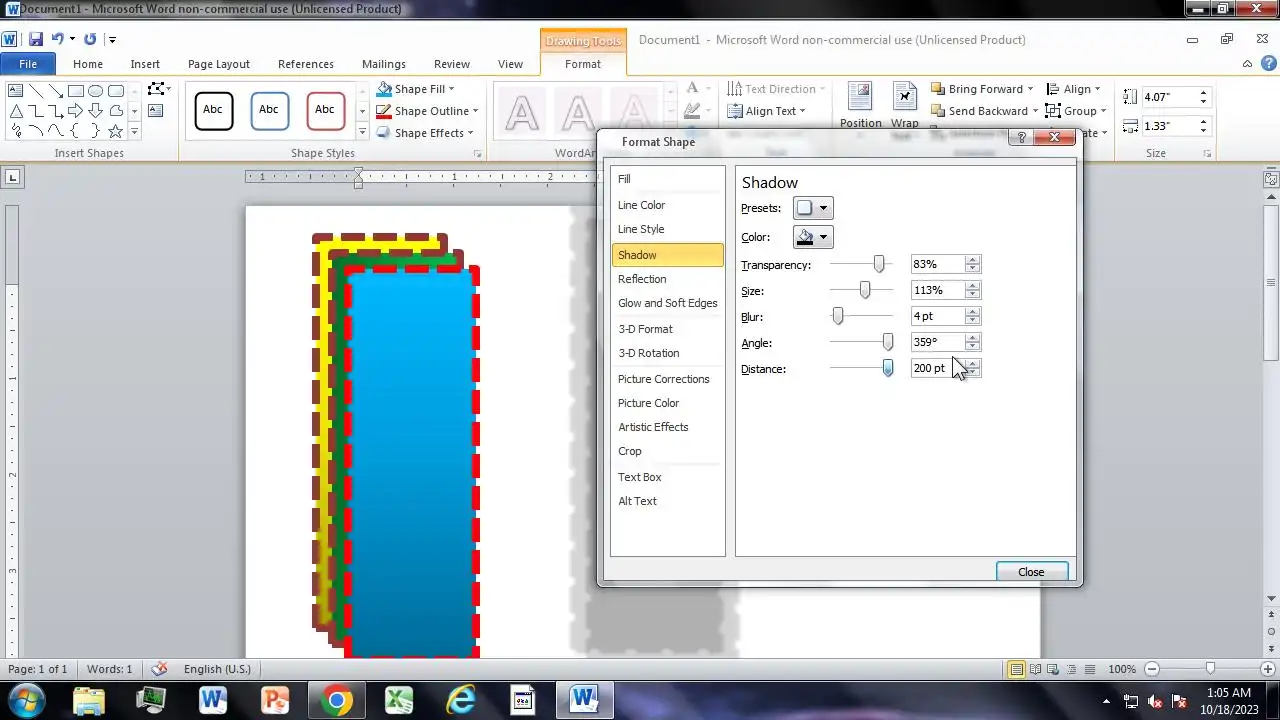Viewport: 1280px width, 720px height.
Task: Select Fill in Format Shape dialog
Action: pos(668,179)
